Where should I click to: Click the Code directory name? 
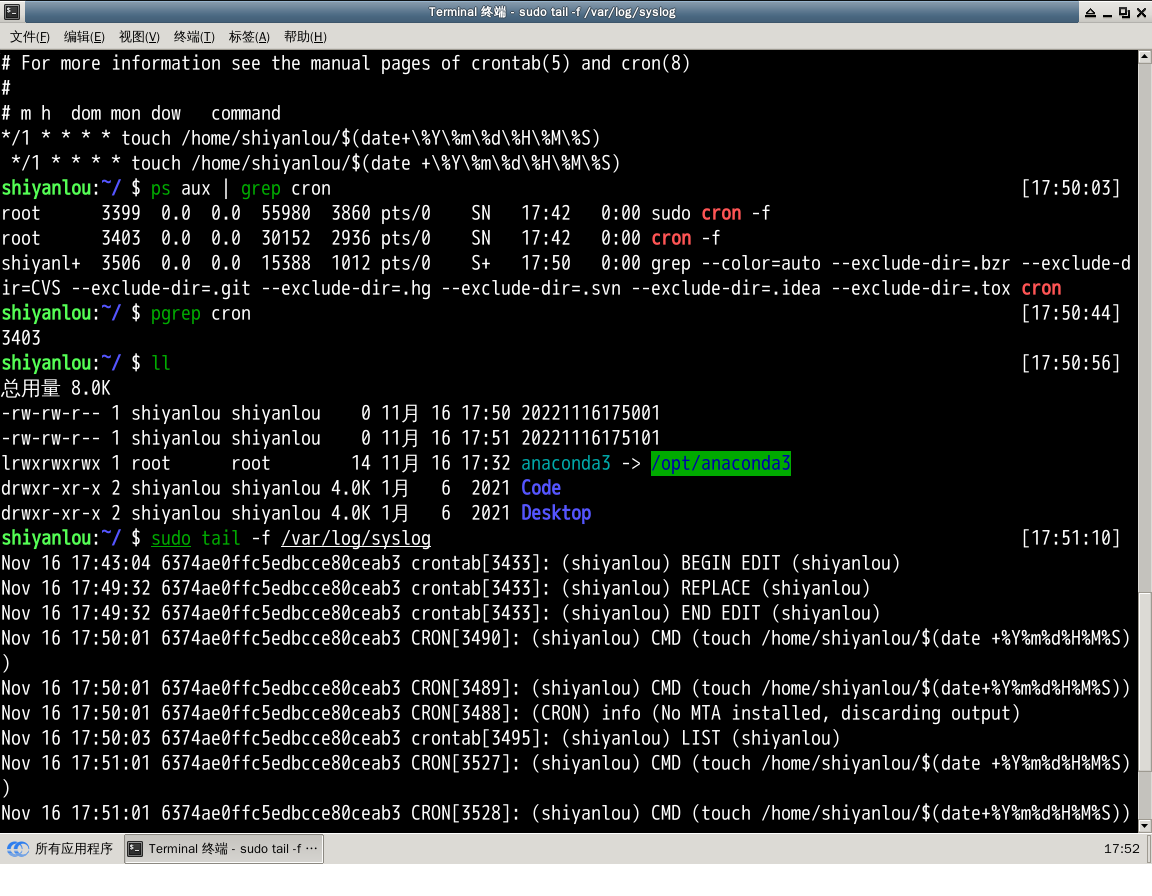point(541,488)
